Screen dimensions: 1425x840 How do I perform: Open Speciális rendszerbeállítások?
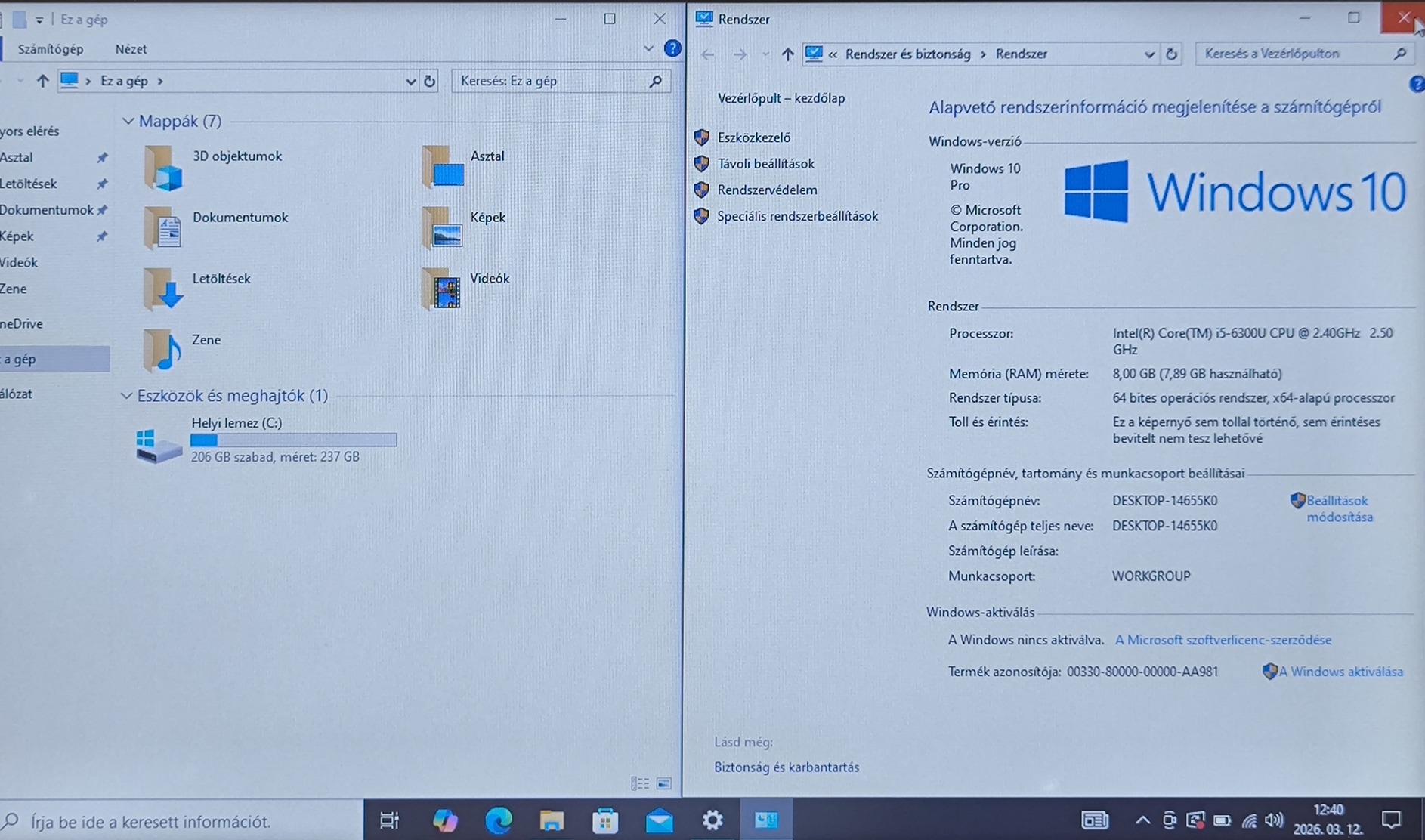(797, 216)
